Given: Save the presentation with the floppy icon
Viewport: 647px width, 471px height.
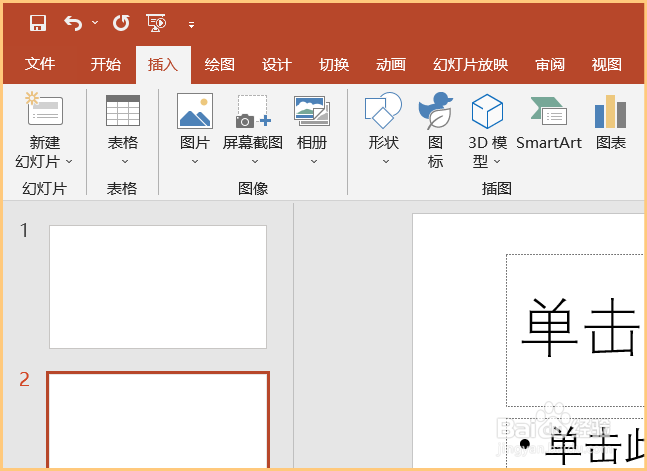Looking at the screenshot, I should [x=38, y=23].
